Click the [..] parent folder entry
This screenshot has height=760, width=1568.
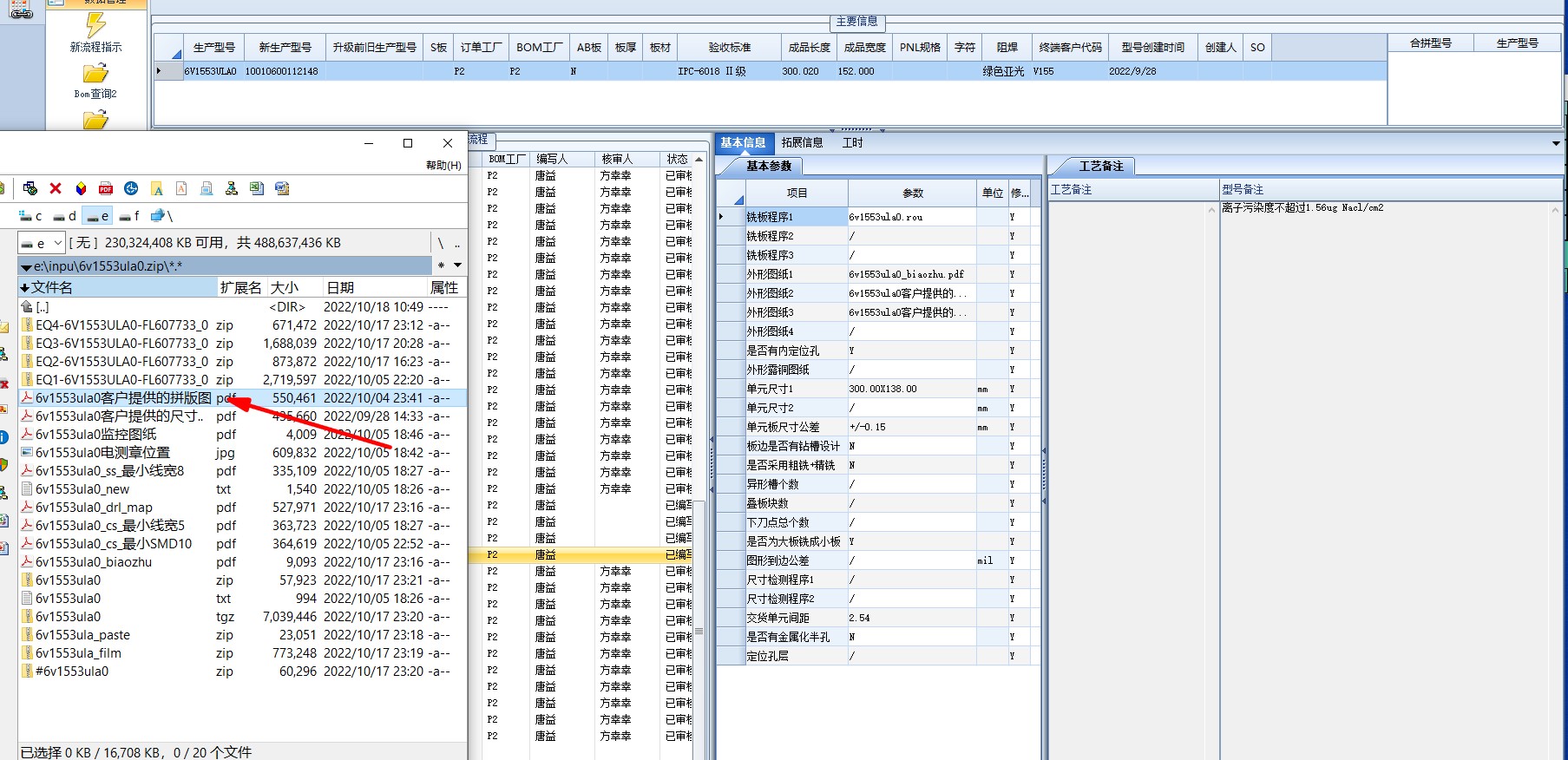point(43,307)
